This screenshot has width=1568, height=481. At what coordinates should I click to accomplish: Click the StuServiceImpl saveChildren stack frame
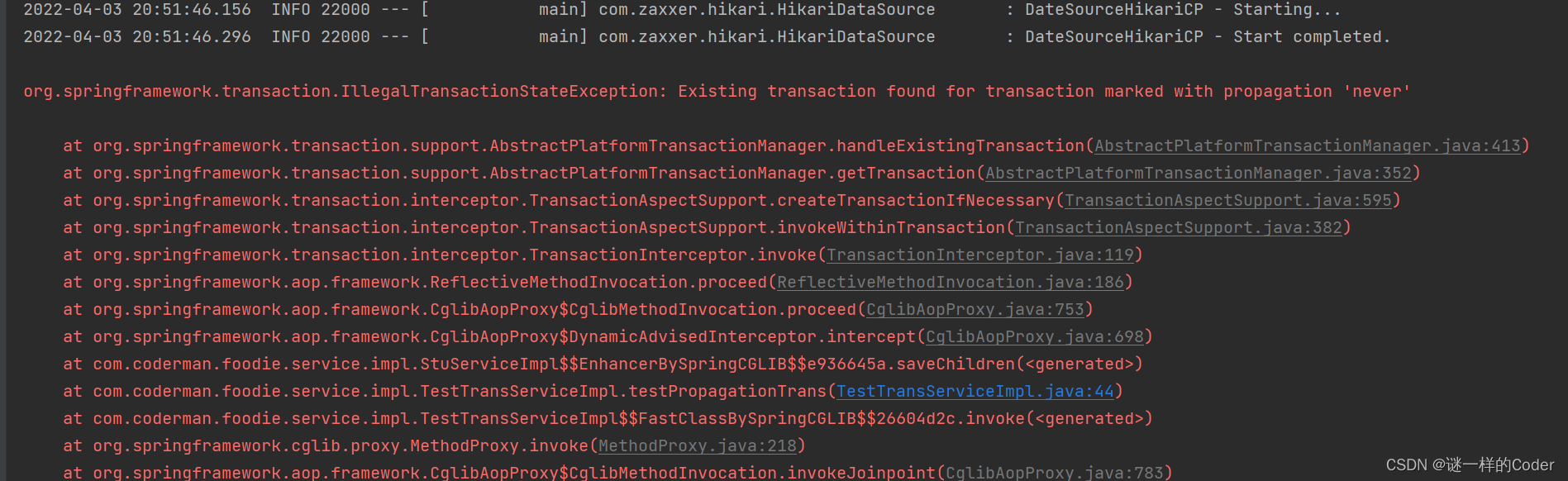pos(603,364)
